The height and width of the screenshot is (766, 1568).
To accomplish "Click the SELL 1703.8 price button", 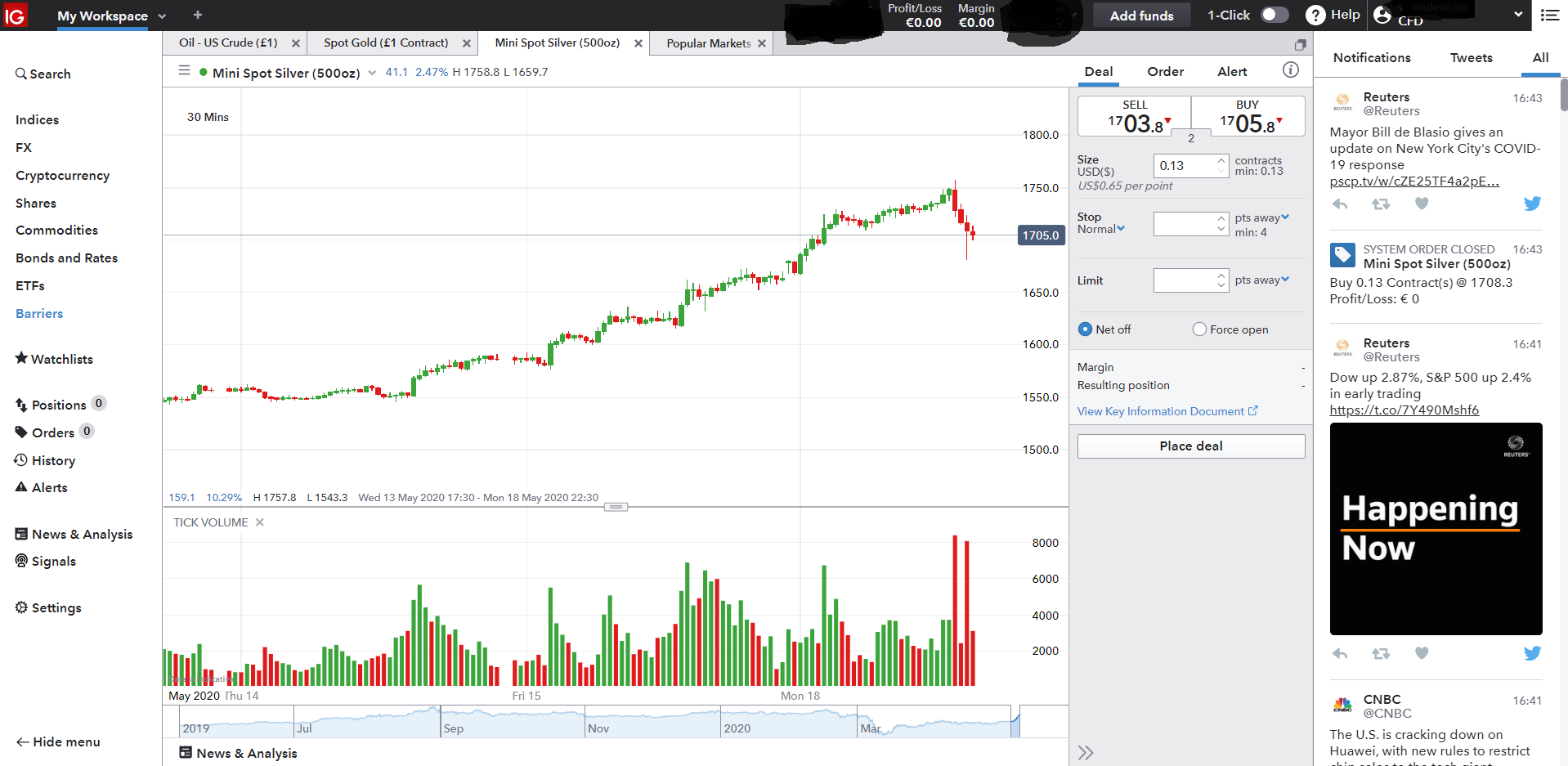I will (x=1135, y=116).
